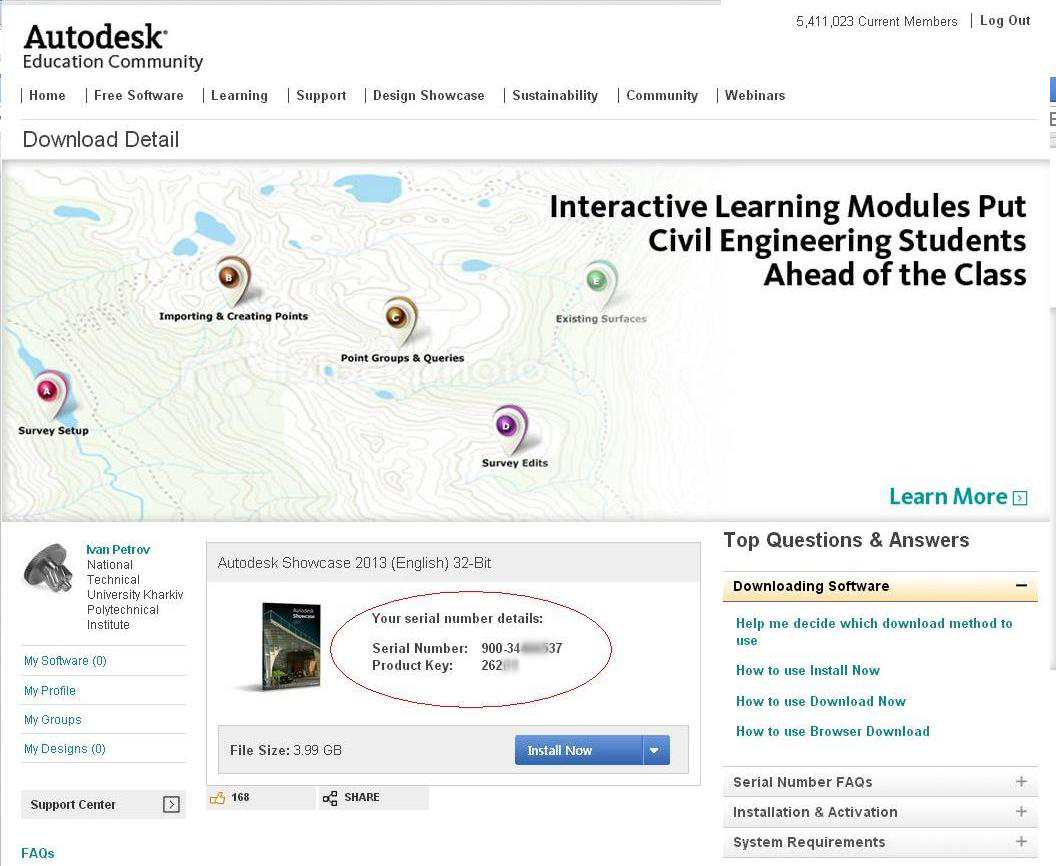Click the Autodesk Showcase 2013 title text
This screenshot has height=866, width=1056.
coord(354,563)
